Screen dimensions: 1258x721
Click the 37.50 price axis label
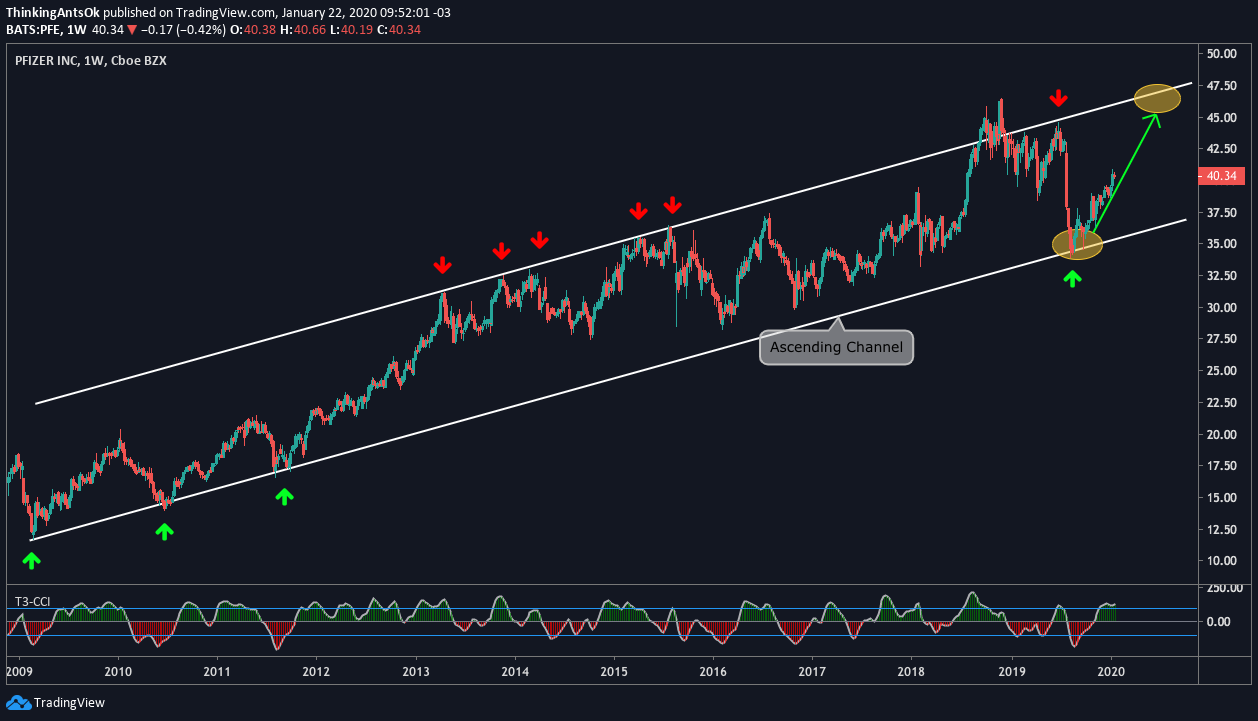pyautogui.click(x=1224, y=212)
